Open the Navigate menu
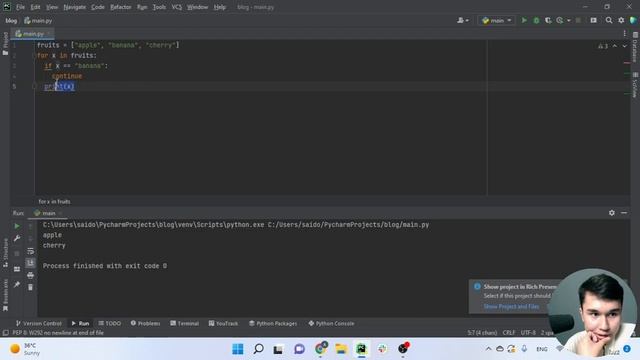 75,7
